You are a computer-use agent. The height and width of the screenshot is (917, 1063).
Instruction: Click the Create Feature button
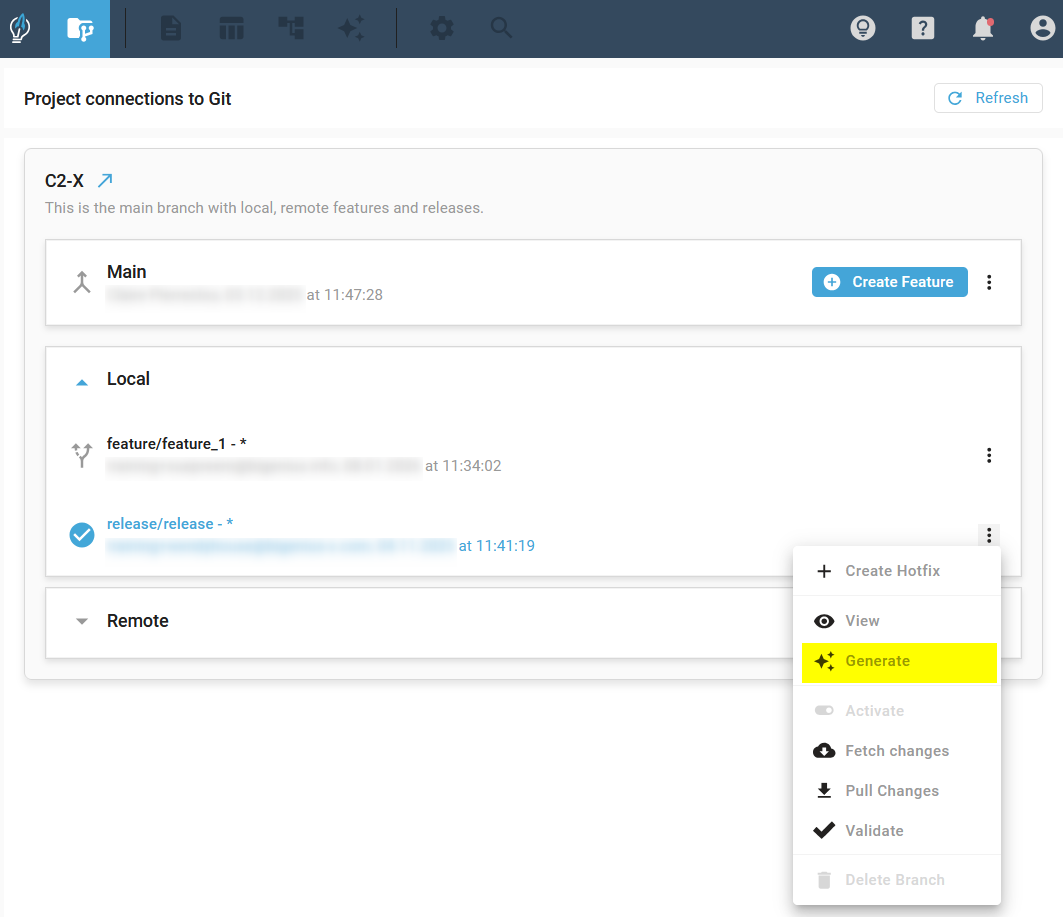click(889, 283)
